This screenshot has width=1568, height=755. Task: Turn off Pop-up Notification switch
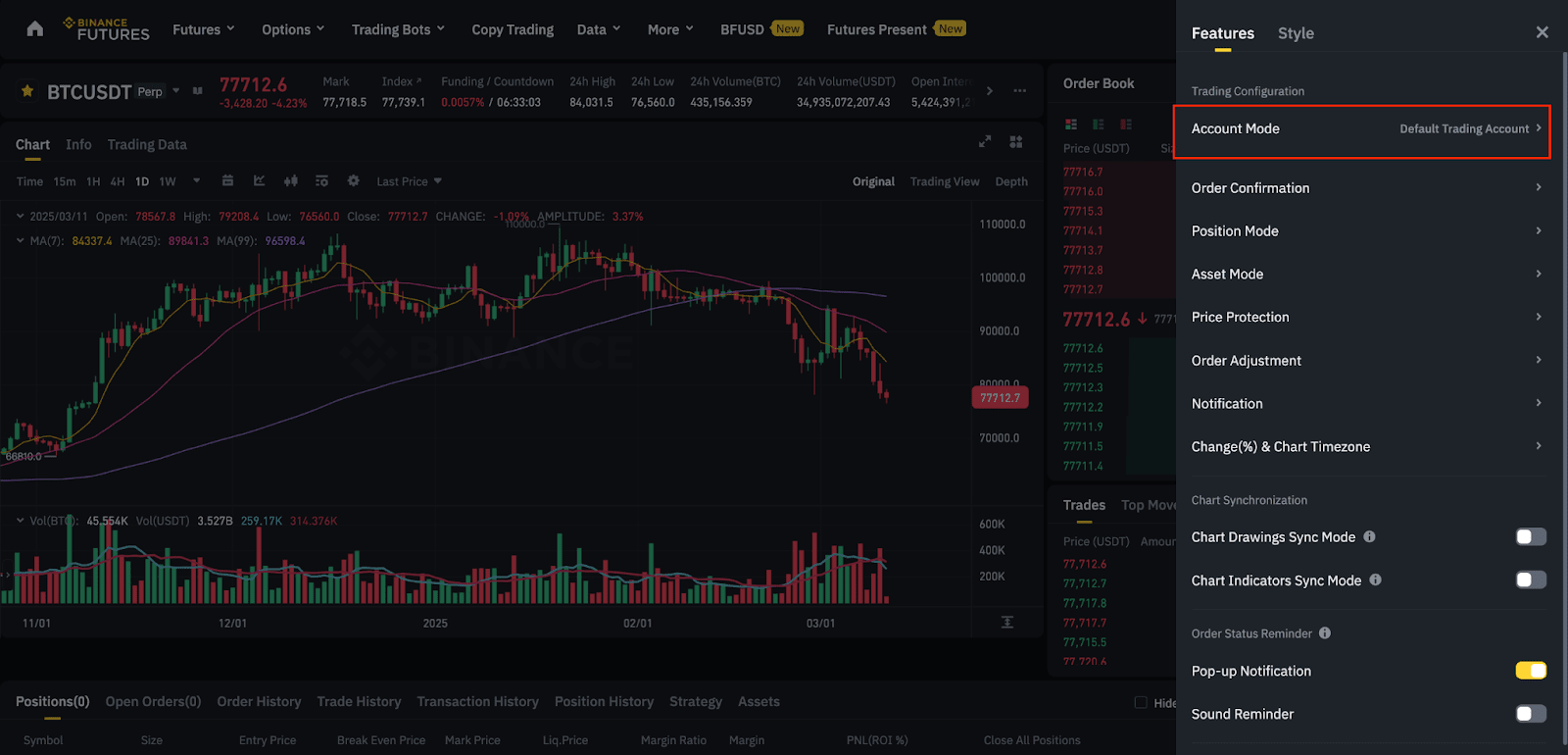1531,671
